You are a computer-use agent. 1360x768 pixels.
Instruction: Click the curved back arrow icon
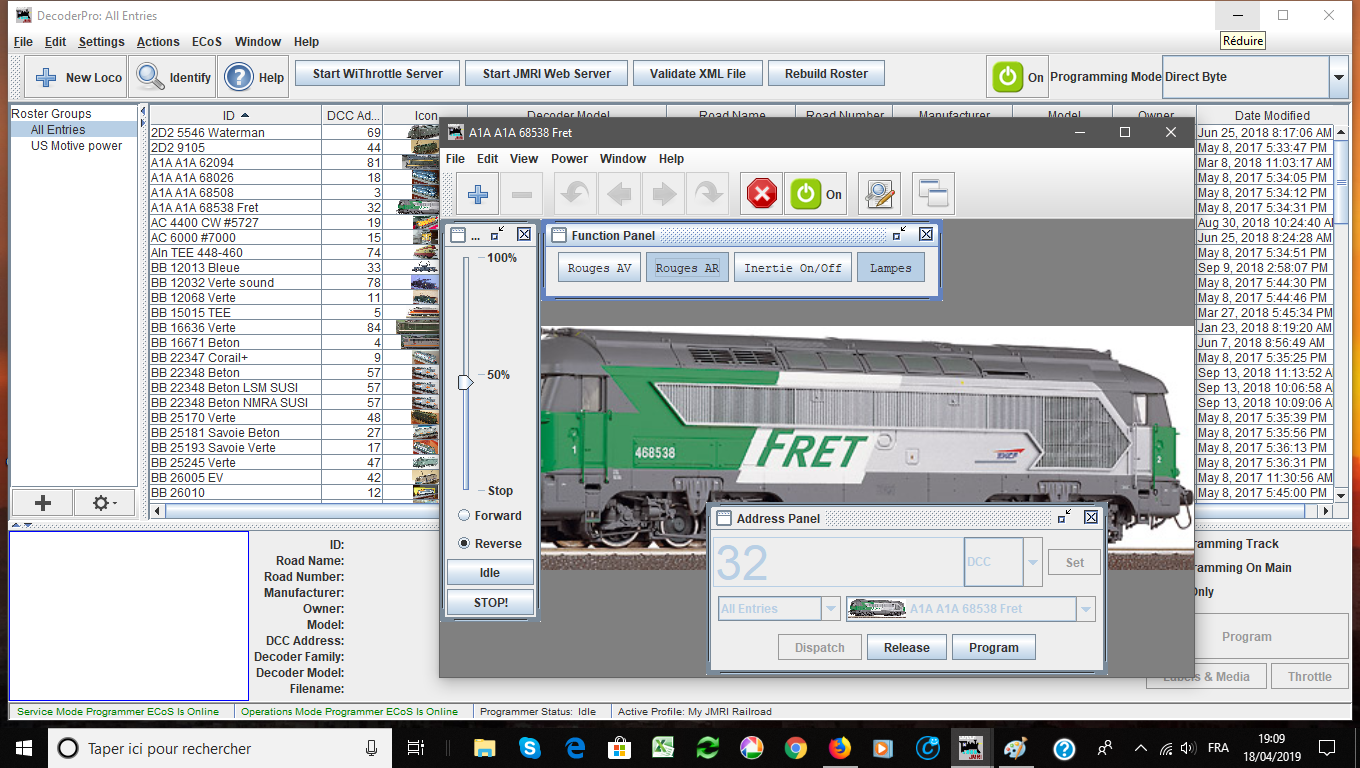[x=576, y=195]
